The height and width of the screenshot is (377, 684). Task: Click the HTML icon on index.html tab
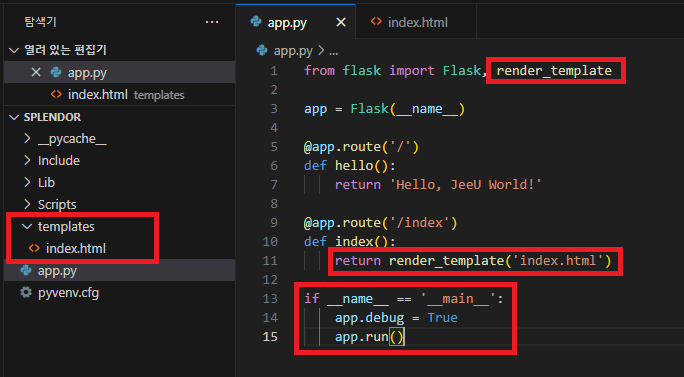[376, 21]
